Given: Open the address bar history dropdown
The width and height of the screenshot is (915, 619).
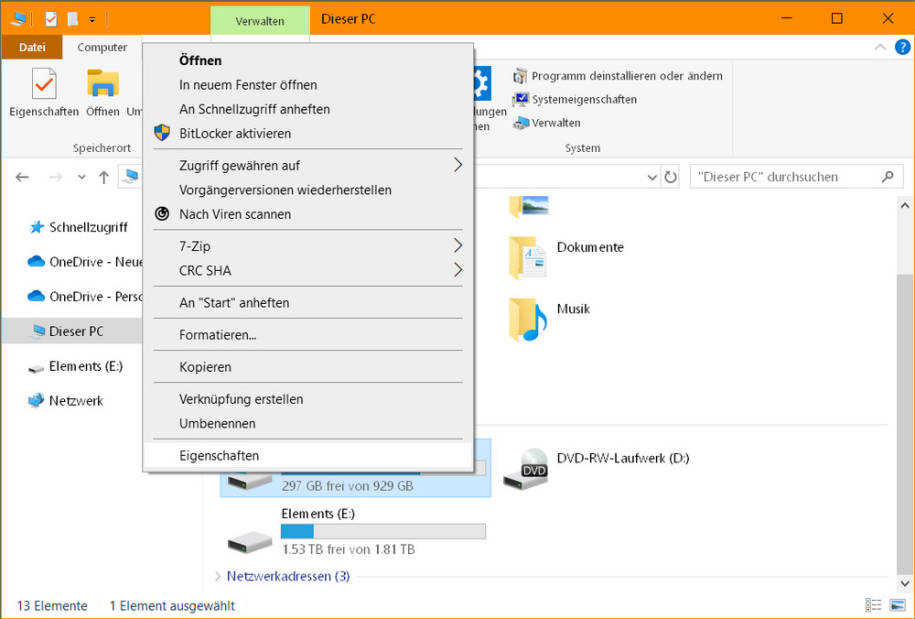Looking at the screenshot, I should coord(652,177).
